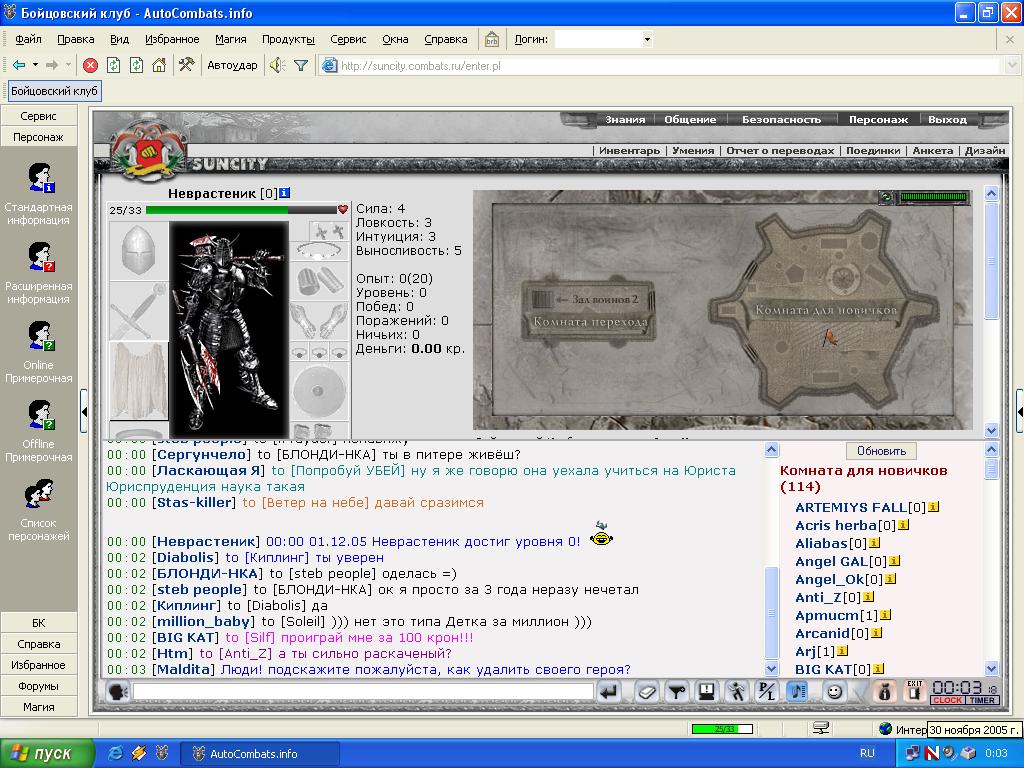This screenshot has width=1024, height=768.
Task: Clear chat with the eraser icon
Action: tap(647, 692)
